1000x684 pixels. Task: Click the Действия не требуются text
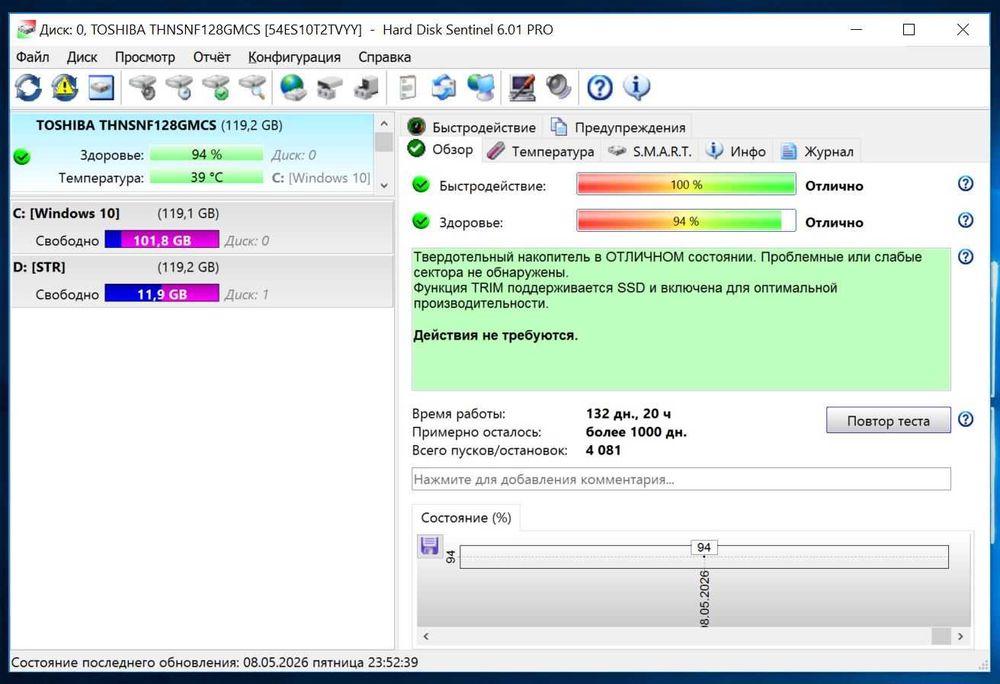click(496, 335)
